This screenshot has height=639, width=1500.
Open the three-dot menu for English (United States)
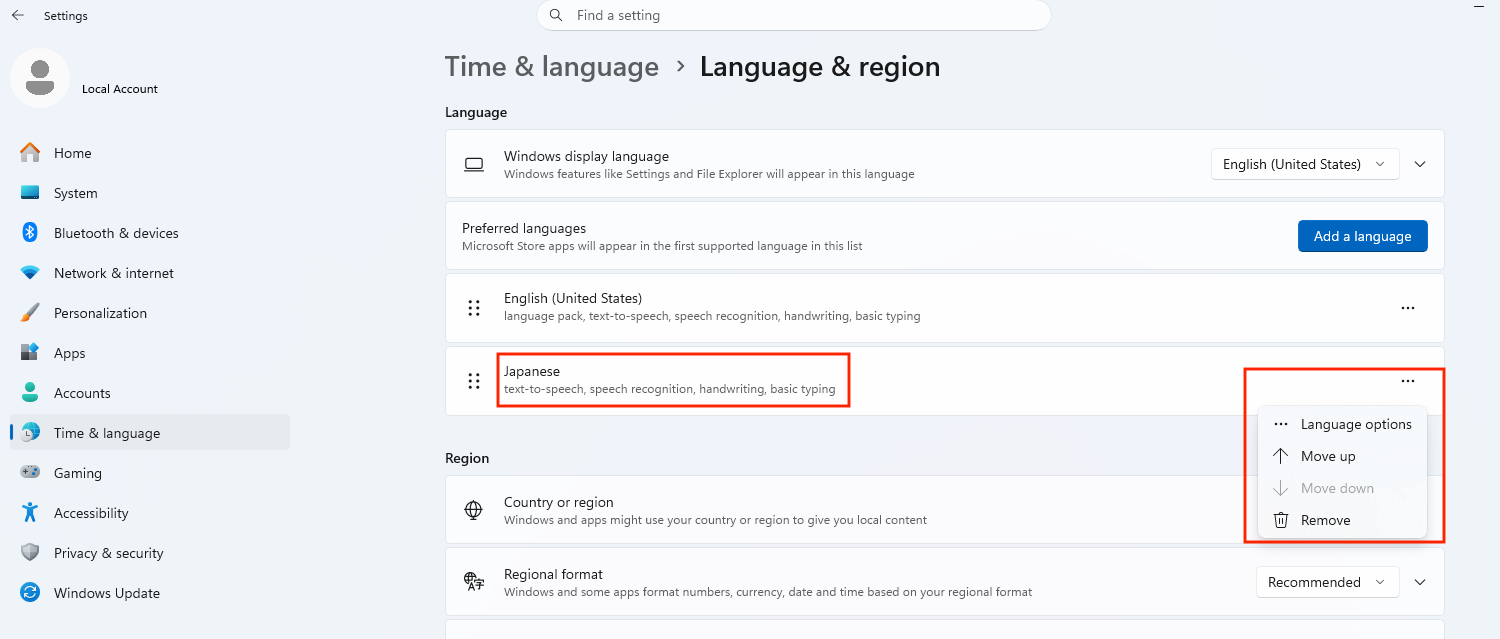[x=1408, y=308]
